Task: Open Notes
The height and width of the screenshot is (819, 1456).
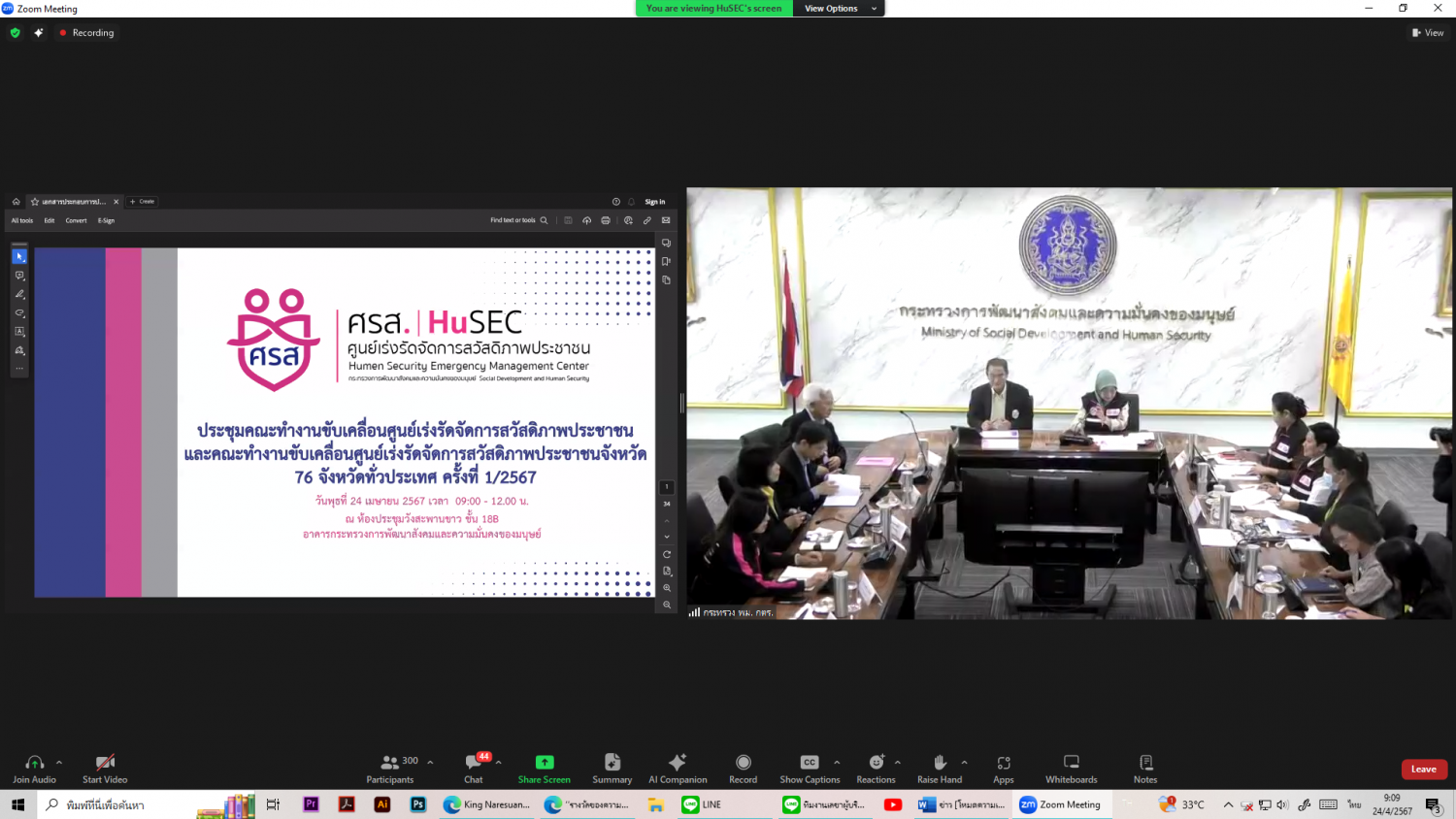Action: 1145,769
